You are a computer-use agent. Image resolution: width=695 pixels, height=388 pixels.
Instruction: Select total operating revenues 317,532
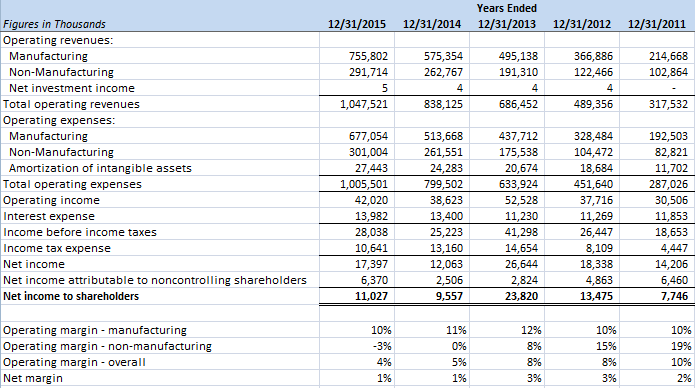tap(668, 104)
